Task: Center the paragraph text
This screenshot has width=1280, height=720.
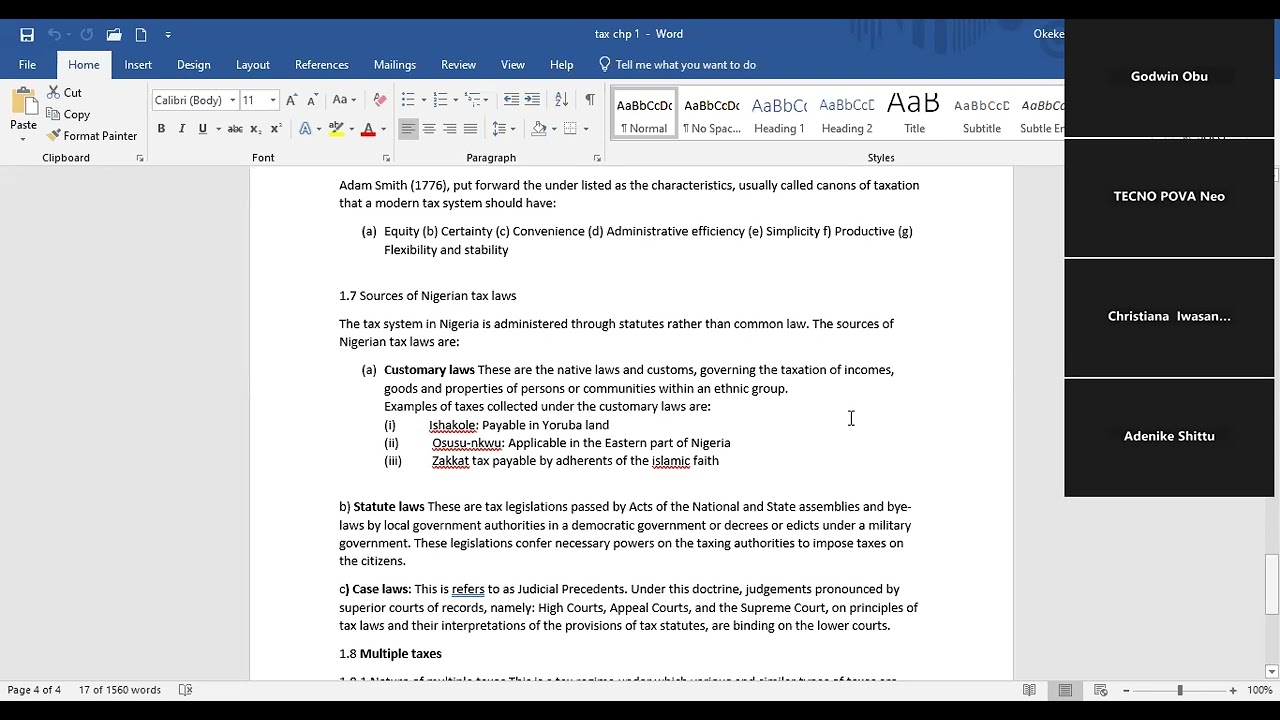Action: pos(429,129)
